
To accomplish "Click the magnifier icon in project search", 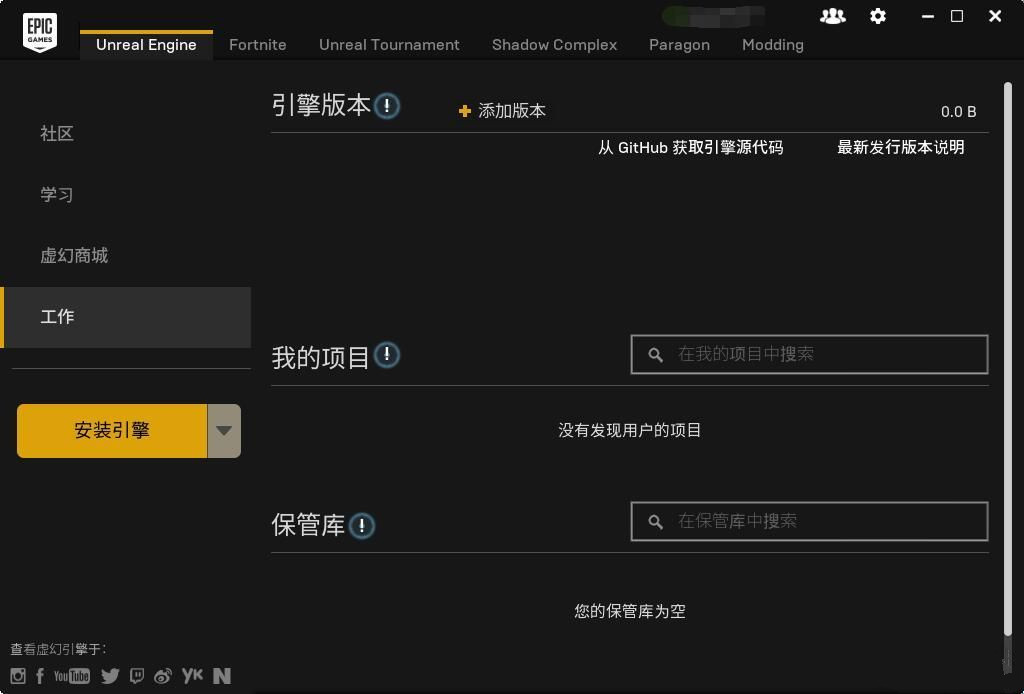I will click(x=656, y=355).
